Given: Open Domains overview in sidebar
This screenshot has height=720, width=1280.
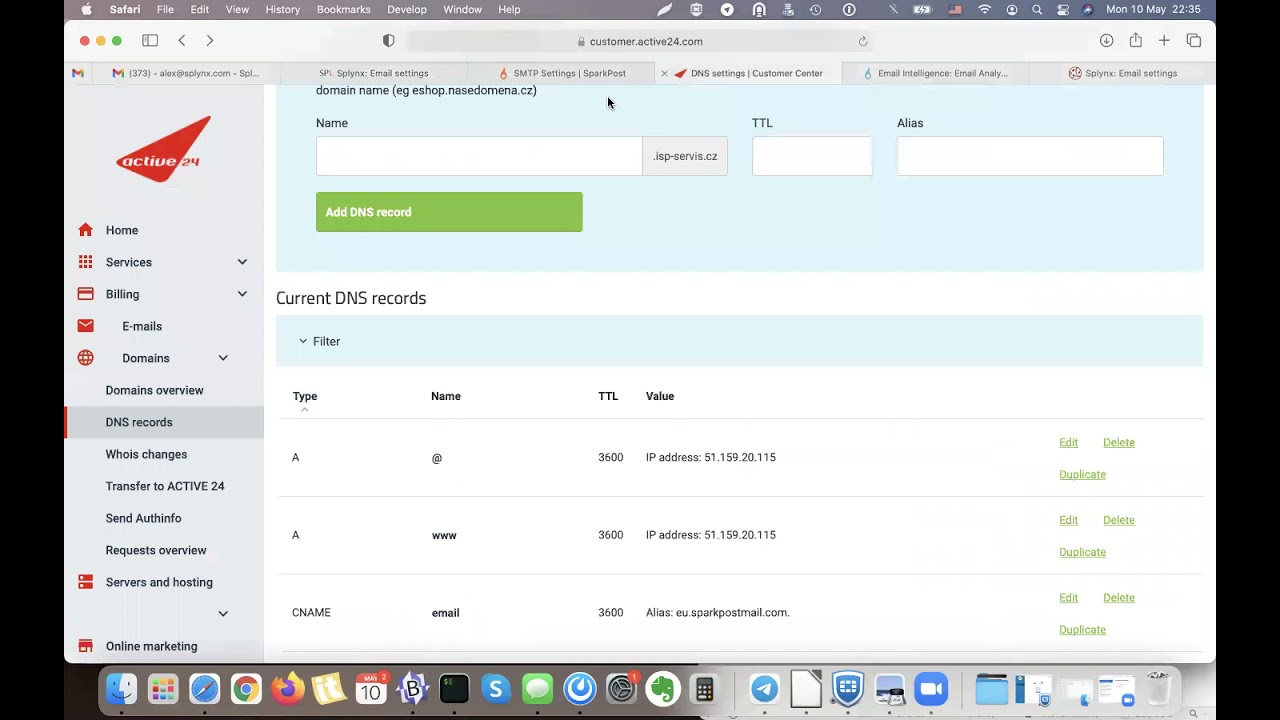Looking at the screenshot, I should [154, 390].
